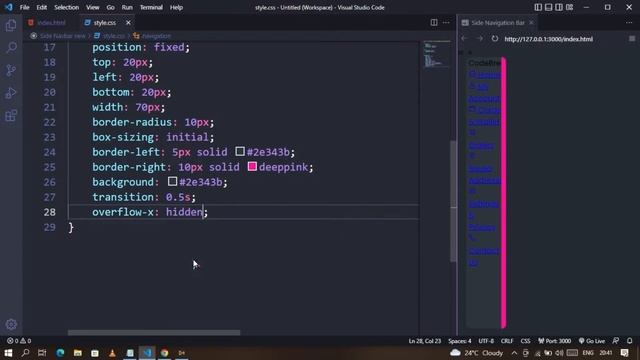Open the Run and Debug view
Viewport: 640px width, 360px height.
click(11, 93)
